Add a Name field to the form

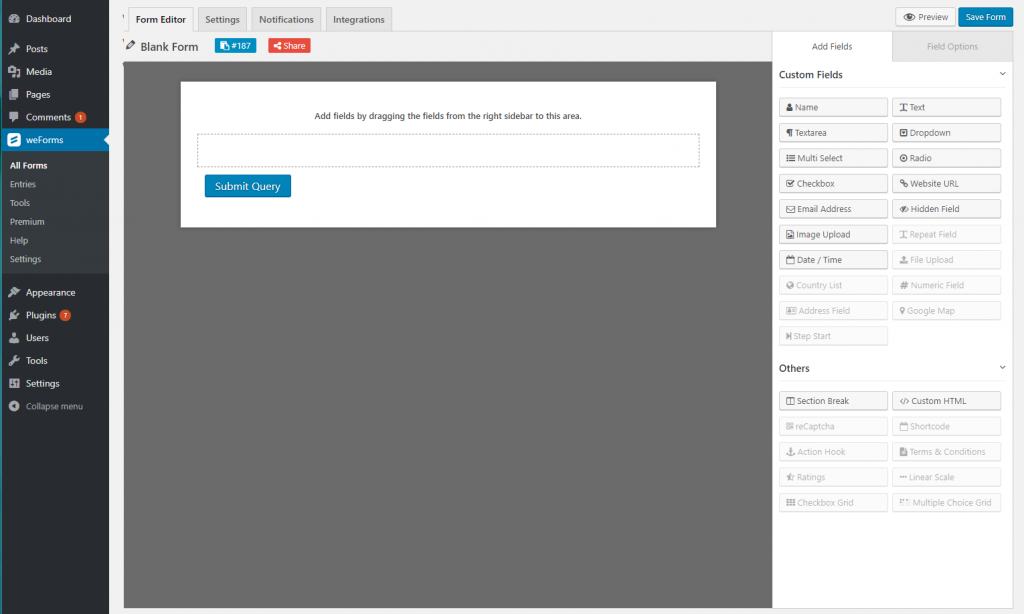point(833,107)
